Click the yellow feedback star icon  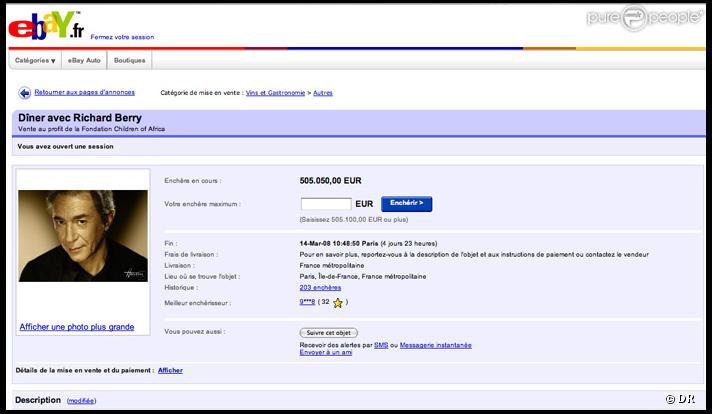pos(337,303)
